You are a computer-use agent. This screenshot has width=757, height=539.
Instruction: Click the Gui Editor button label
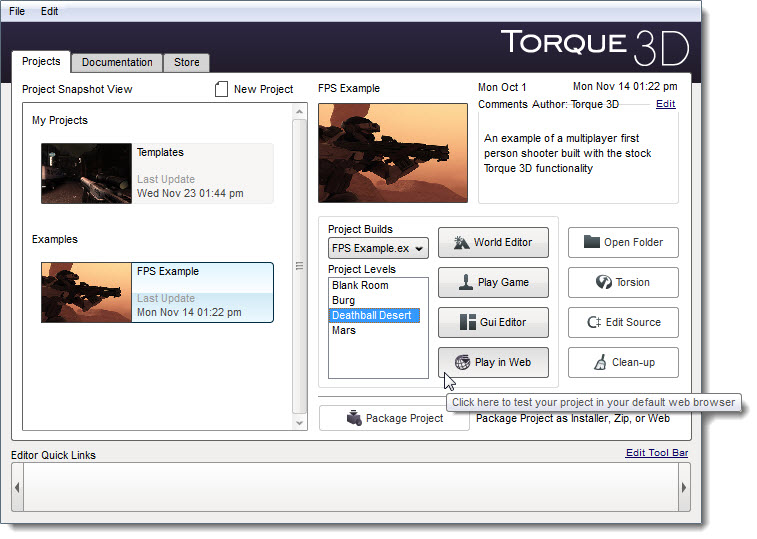[503, 322]
